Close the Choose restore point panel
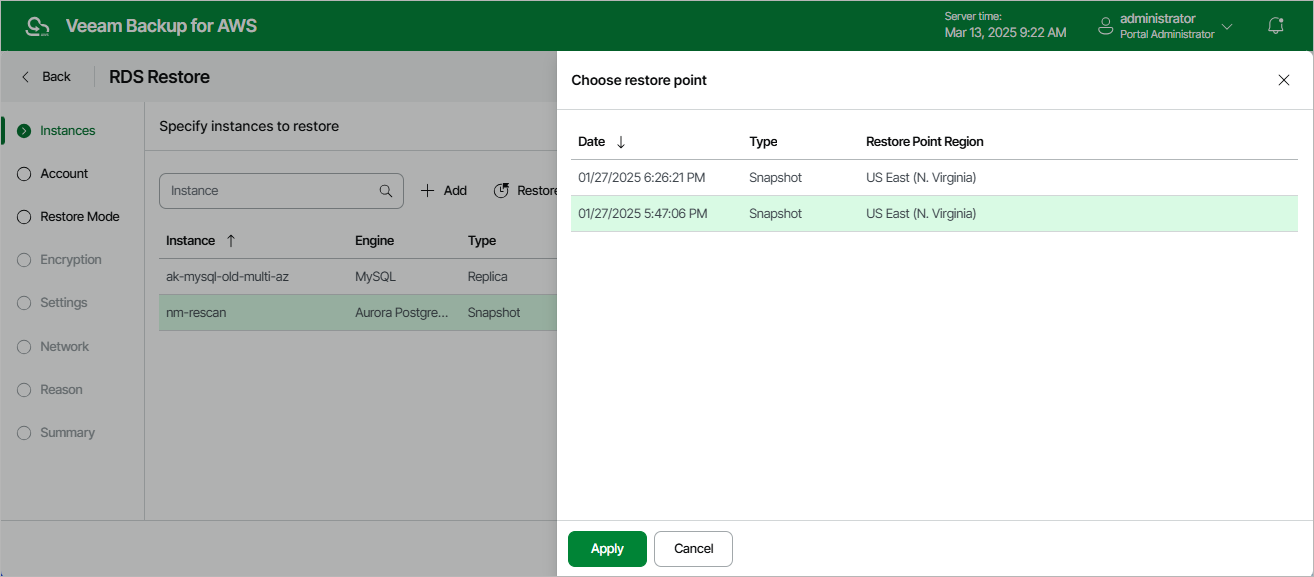 pos(1284,80)
